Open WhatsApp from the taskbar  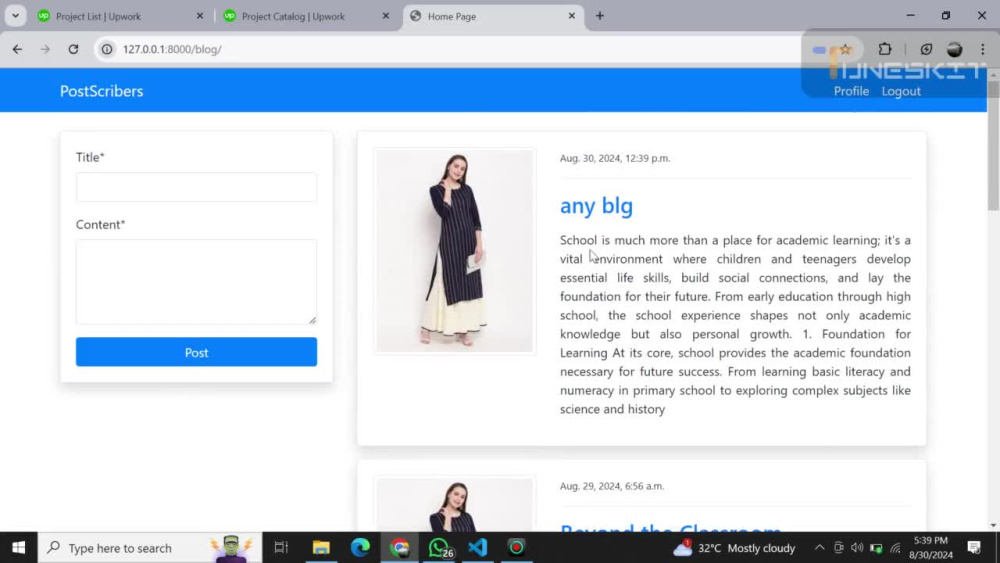pyautogui.click(x=439, y=548)
